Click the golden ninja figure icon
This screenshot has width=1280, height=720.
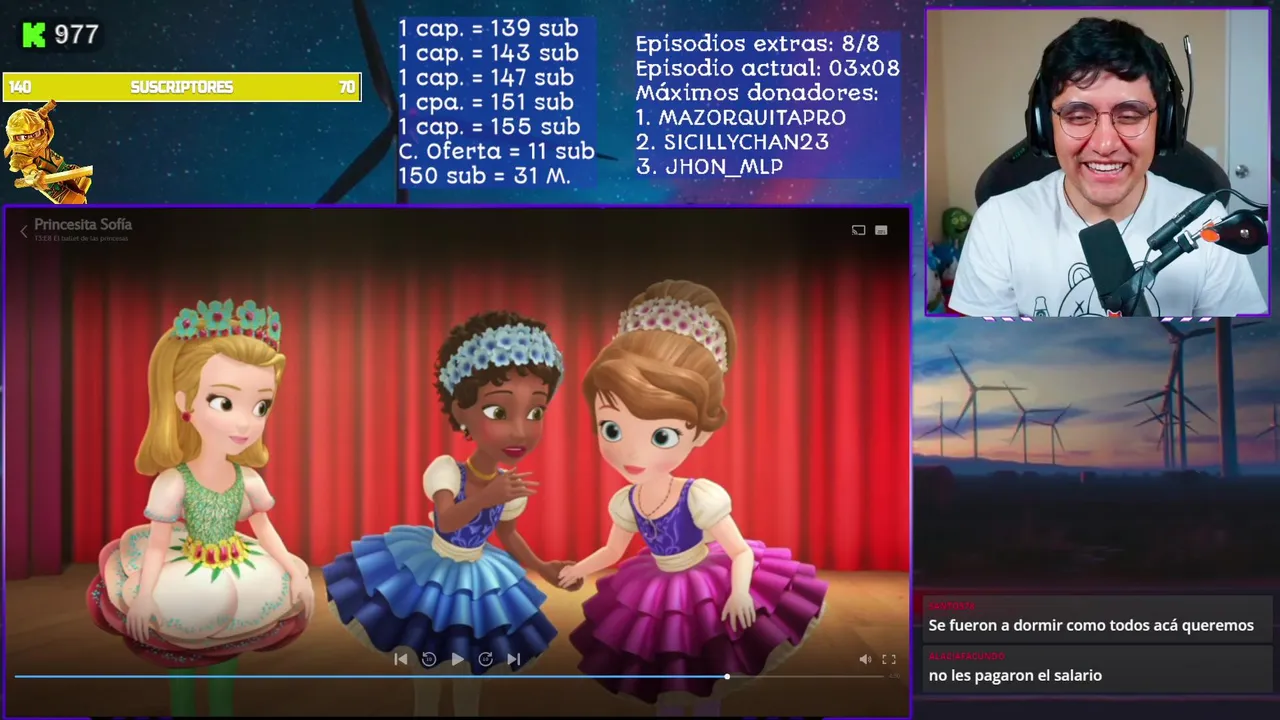tap(47, 152)
